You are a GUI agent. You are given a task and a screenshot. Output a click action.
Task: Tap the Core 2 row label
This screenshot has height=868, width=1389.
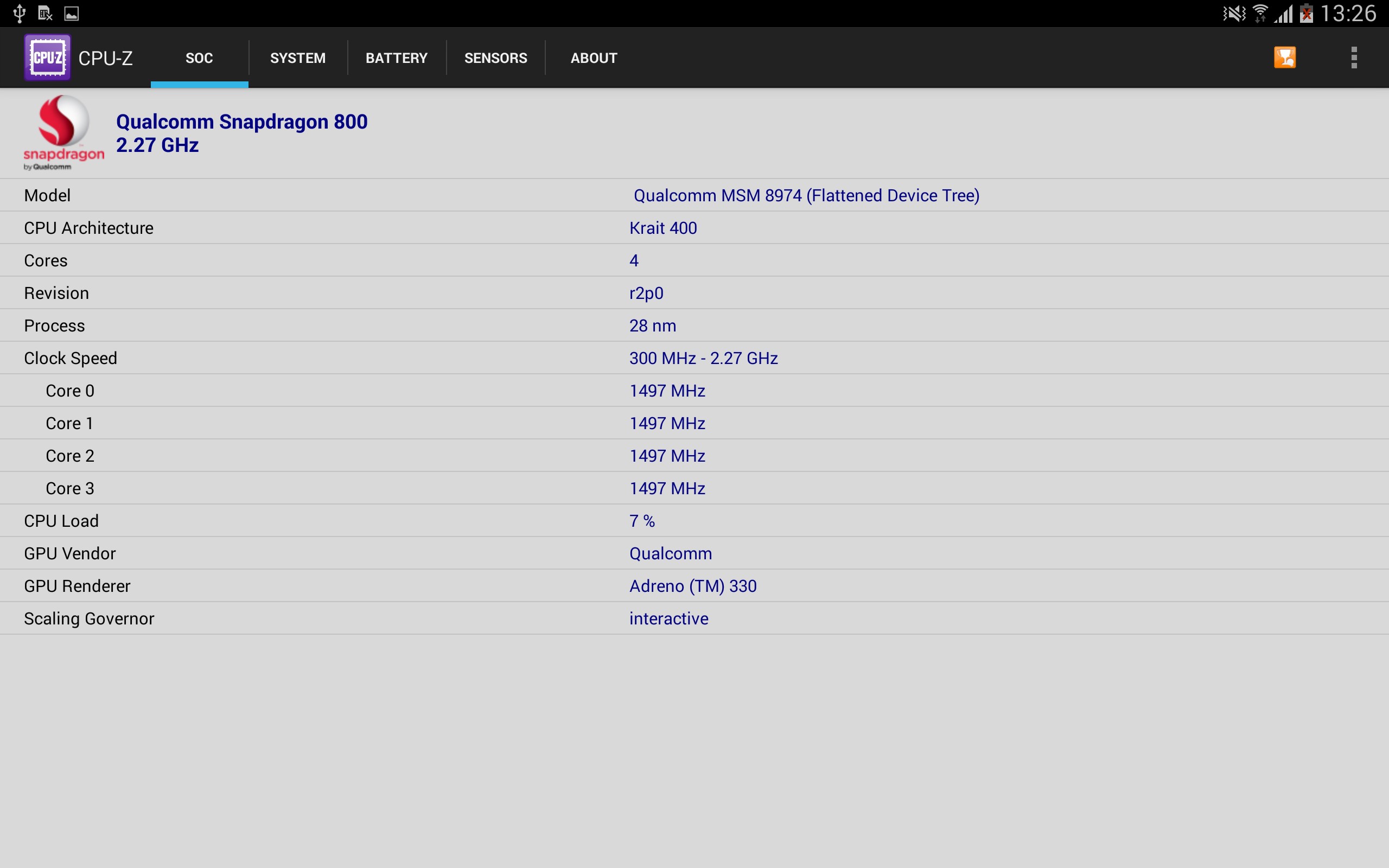pos(70,456)
